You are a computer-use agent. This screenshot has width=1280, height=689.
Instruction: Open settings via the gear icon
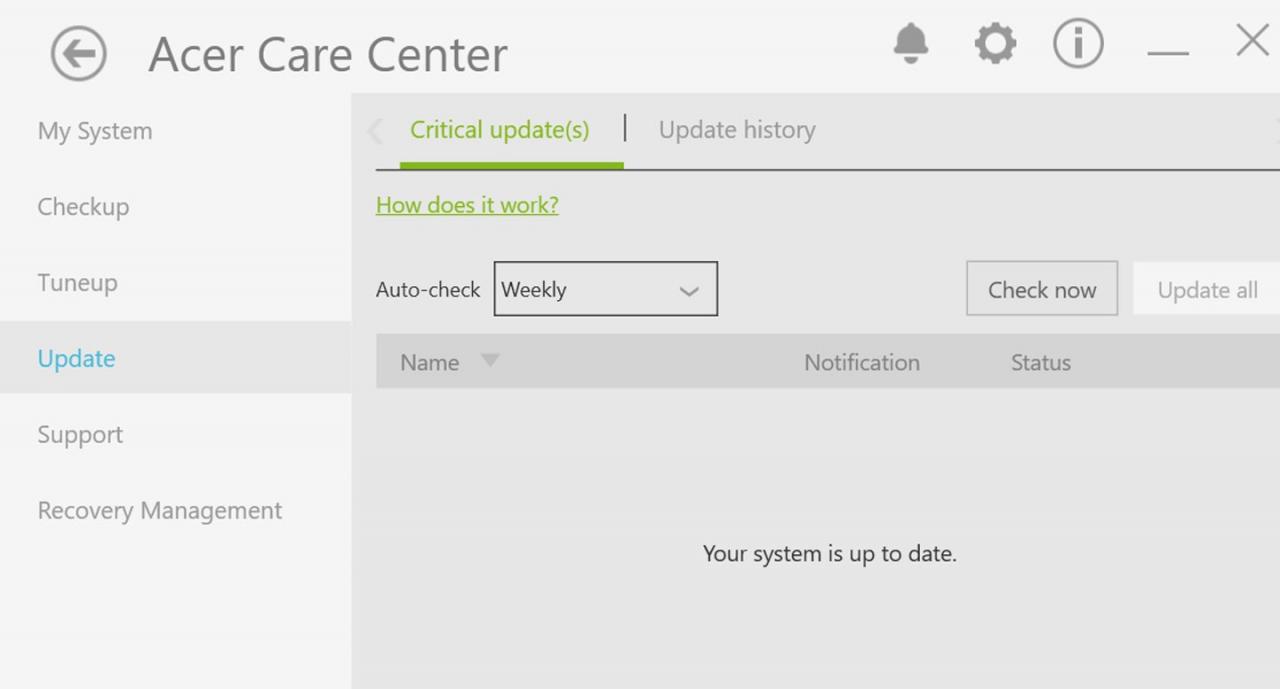tap(995, 44)
